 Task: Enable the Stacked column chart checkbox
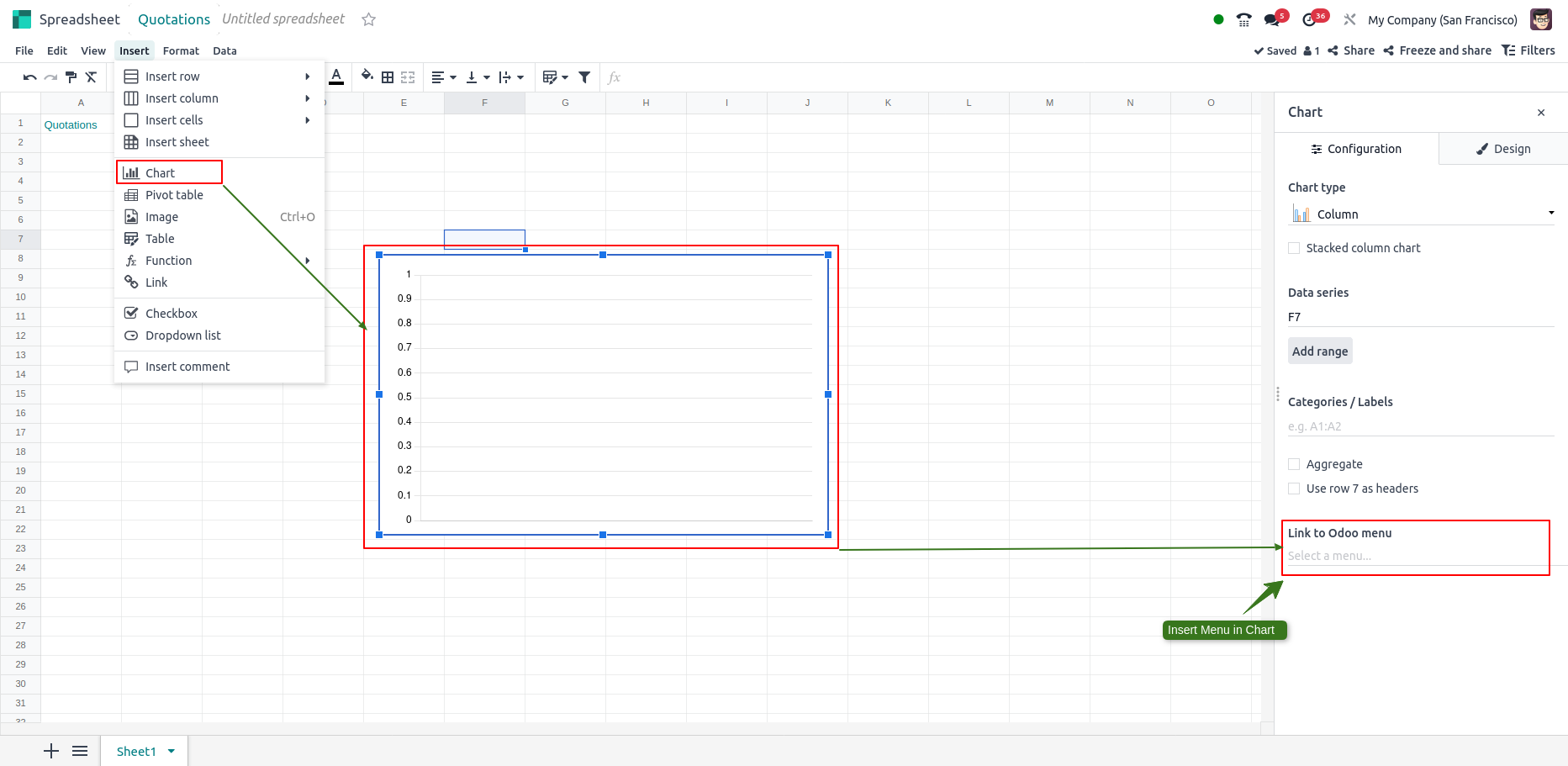pos(1294,248)
